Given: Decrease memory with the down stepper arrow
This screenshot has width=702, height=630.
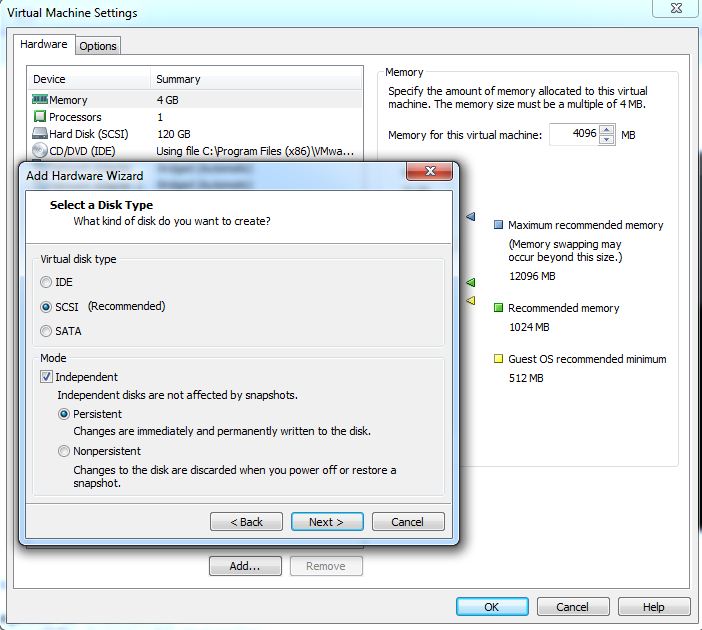Looking at the screenshot, I should (x=607, y=140).
